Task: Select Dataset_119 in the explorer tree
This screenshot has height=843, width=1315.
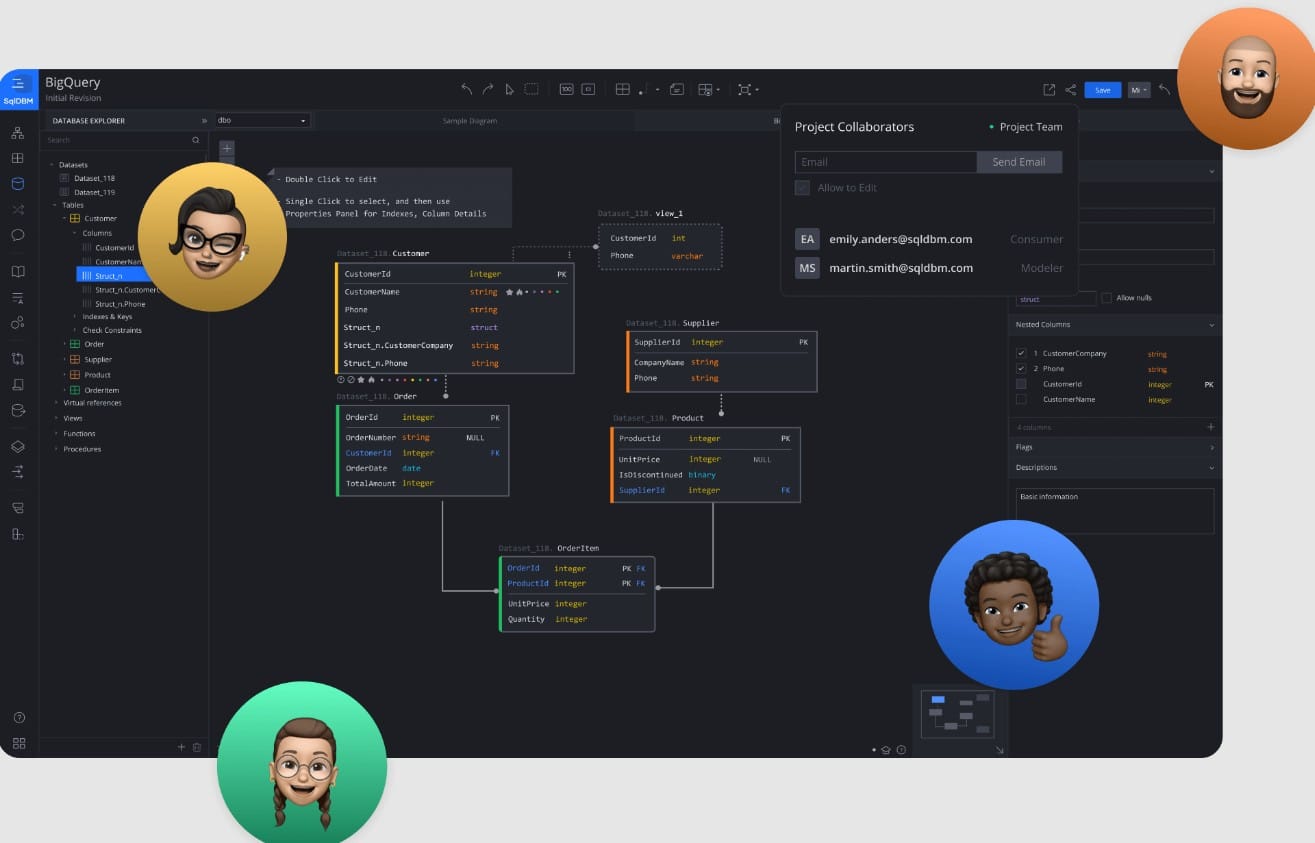Action: click(94, 192)
